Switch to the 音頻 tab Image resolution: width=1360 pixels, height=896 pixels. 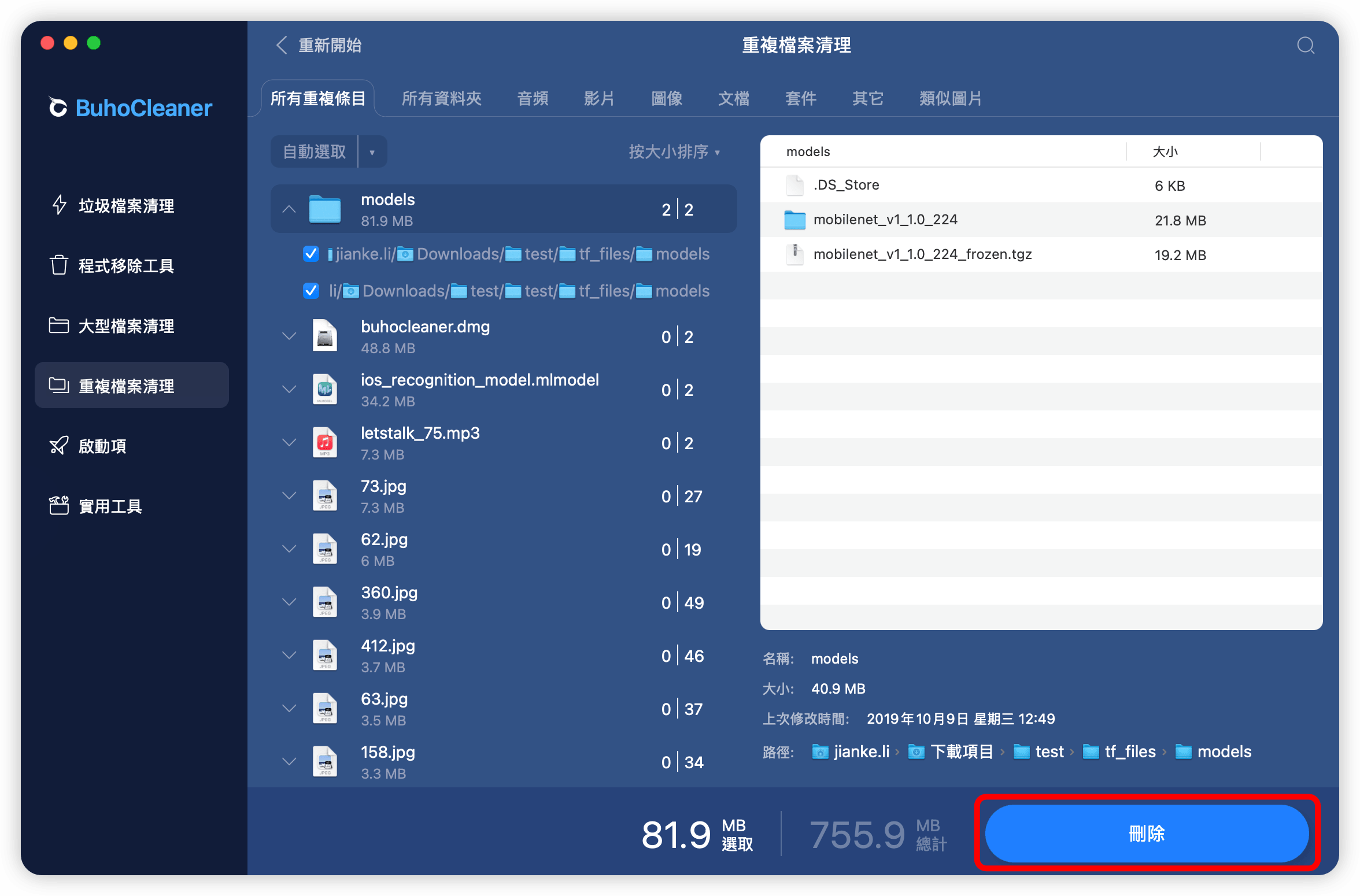tap(533, 99)
